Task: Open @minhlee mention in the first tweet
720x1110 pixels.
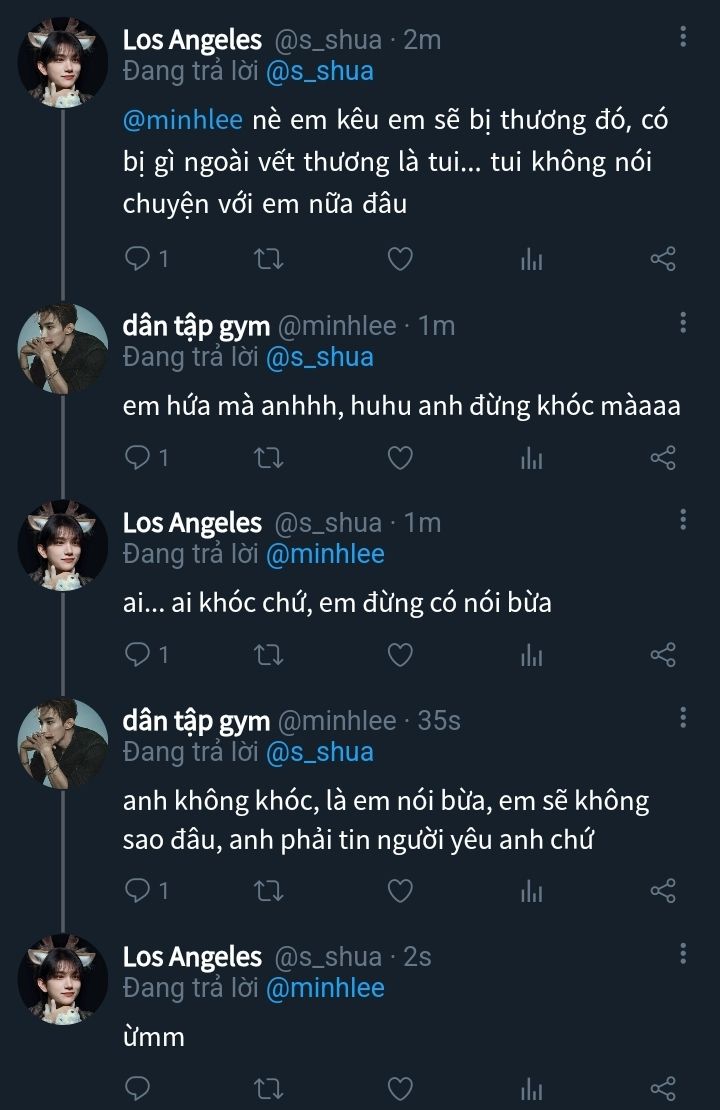Action: click(x=183, y=121)
